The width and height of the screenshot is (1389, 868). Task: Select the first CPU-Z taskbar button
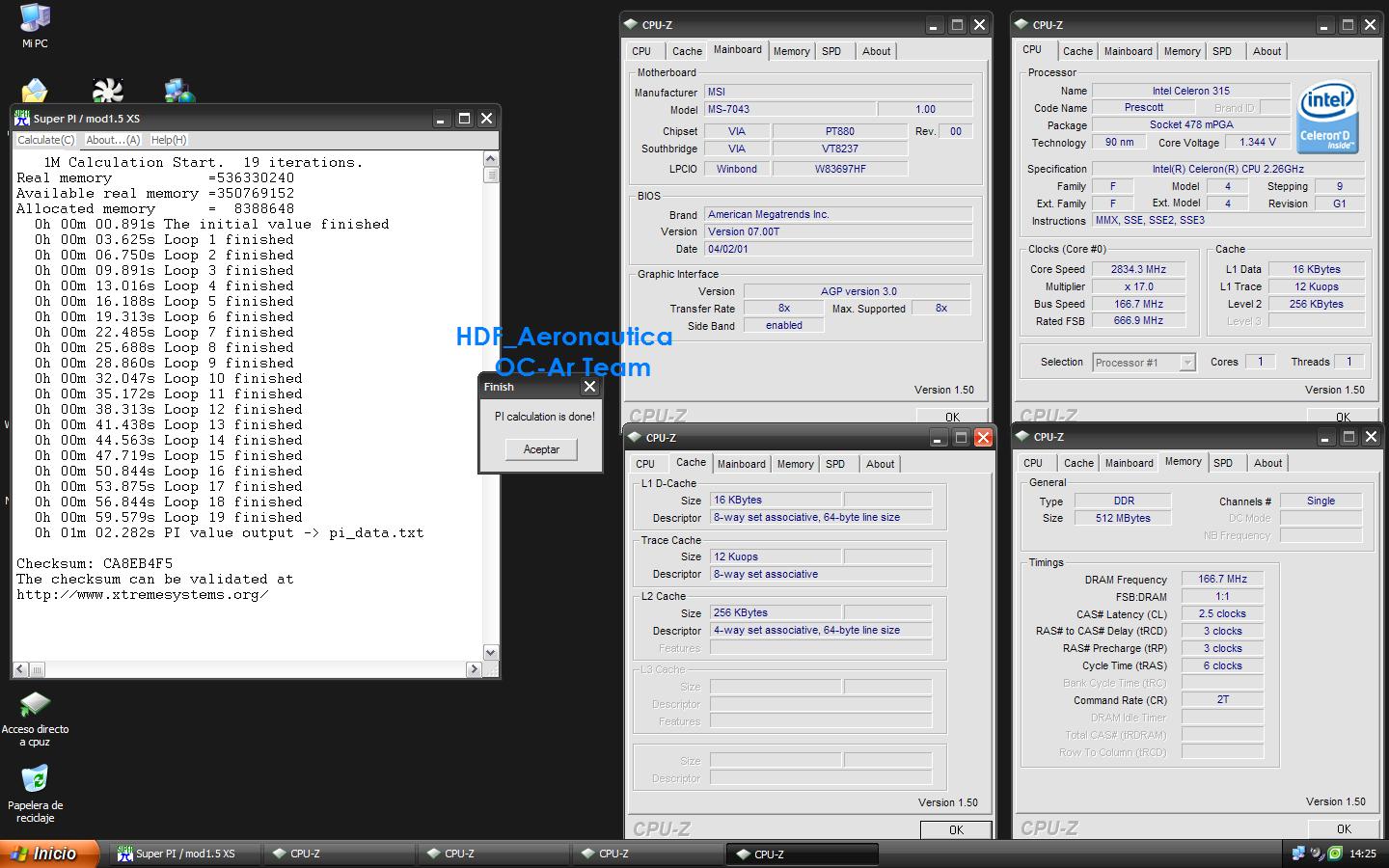click(340, 854)
